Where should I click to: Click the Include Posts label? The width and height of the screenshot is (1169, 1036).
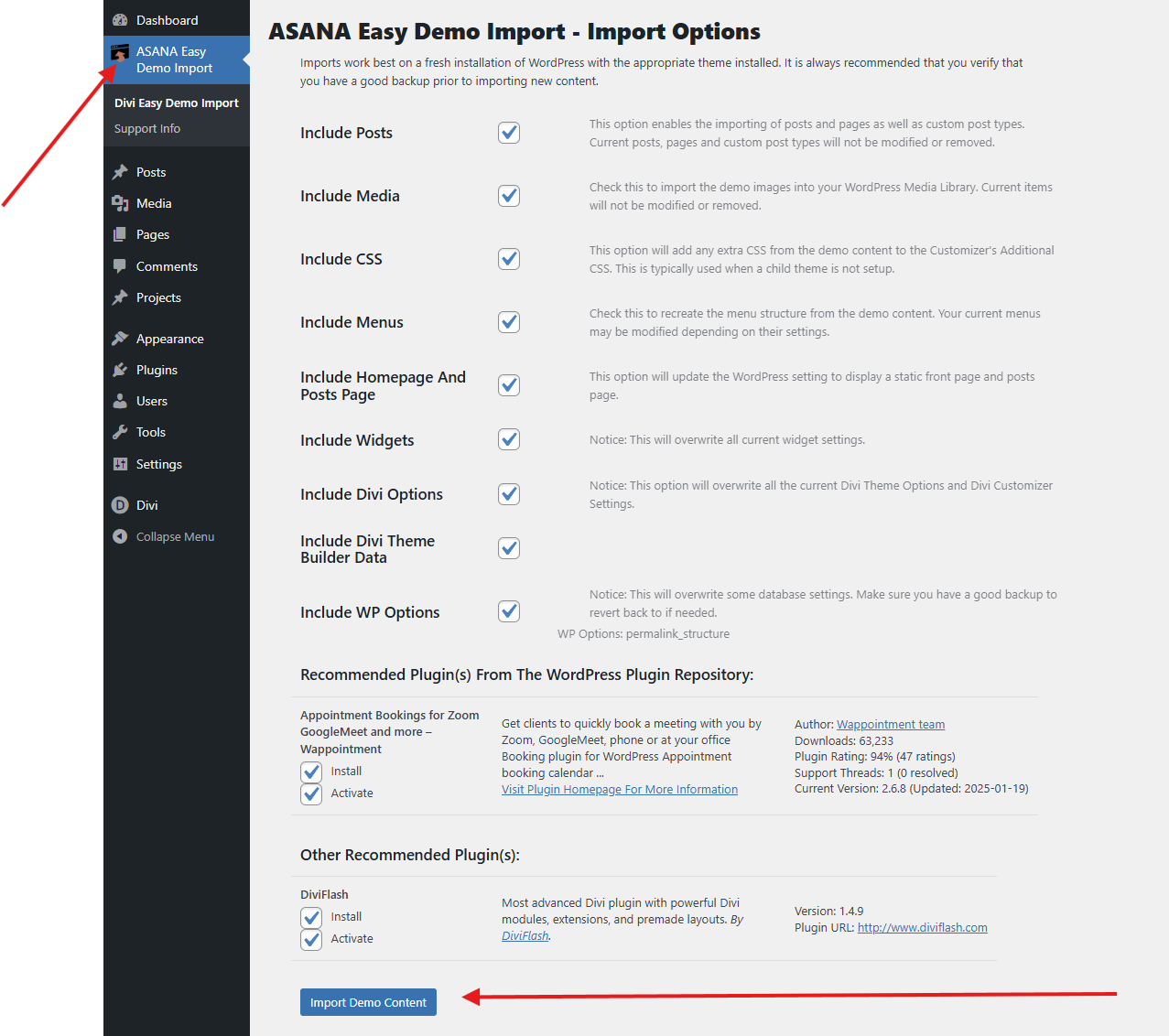pyautogui.click(x=346, y=133)
